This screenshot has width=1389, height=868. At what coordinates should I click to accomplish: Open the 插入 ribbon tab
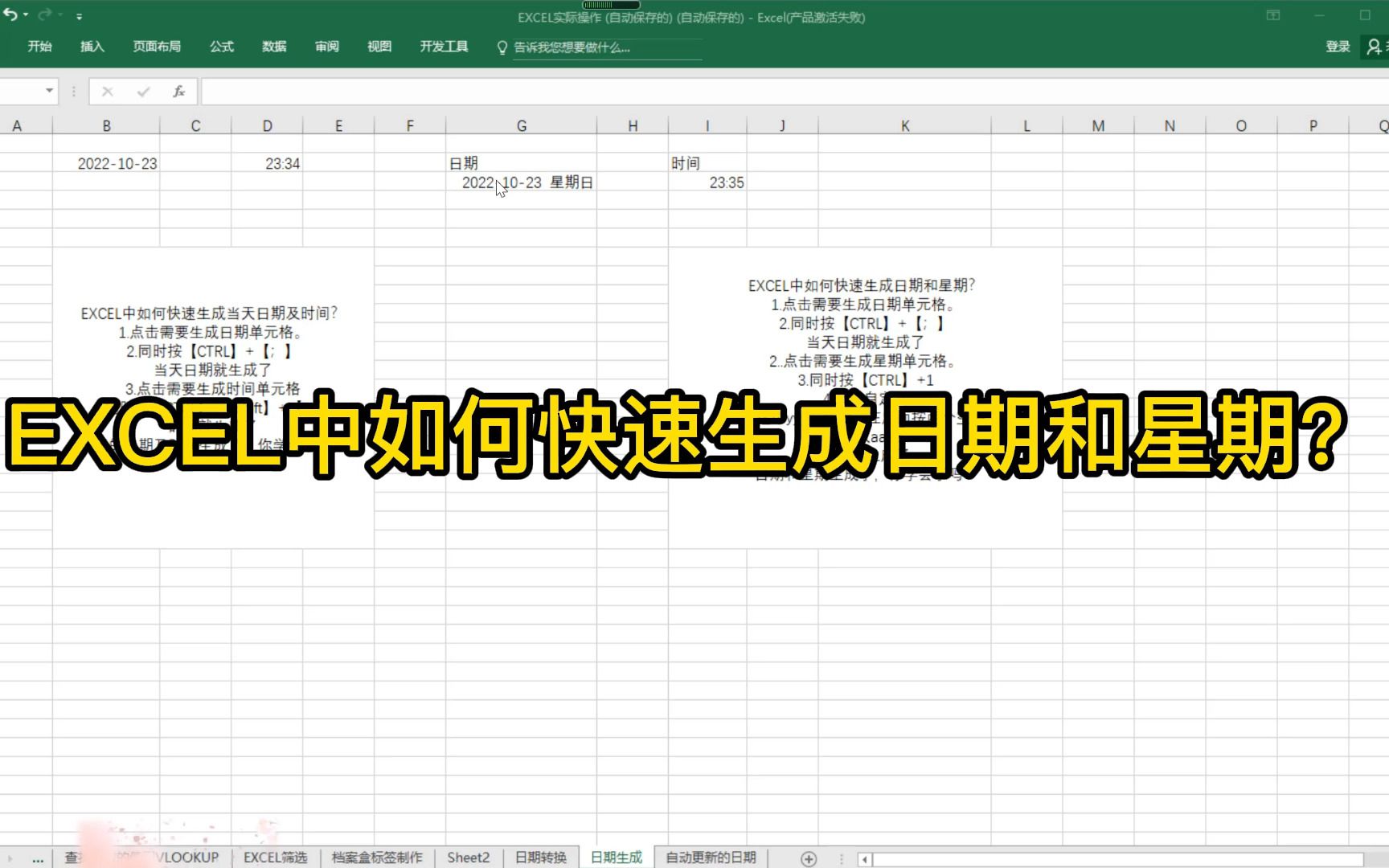92,47
